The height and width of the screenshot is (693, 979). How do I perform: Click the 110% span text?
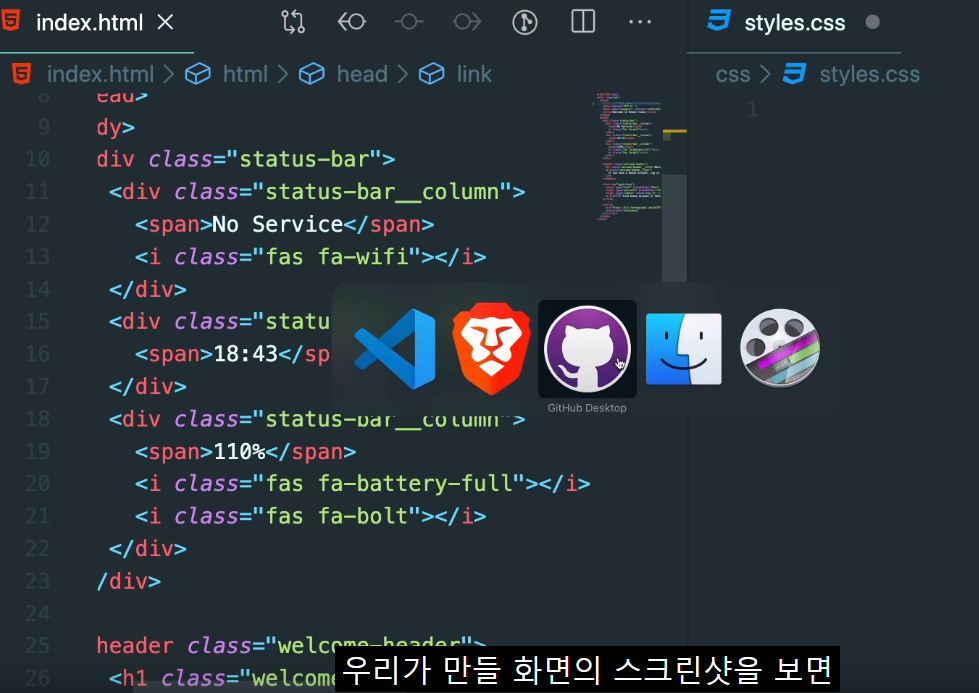click(x=239, y=451)
